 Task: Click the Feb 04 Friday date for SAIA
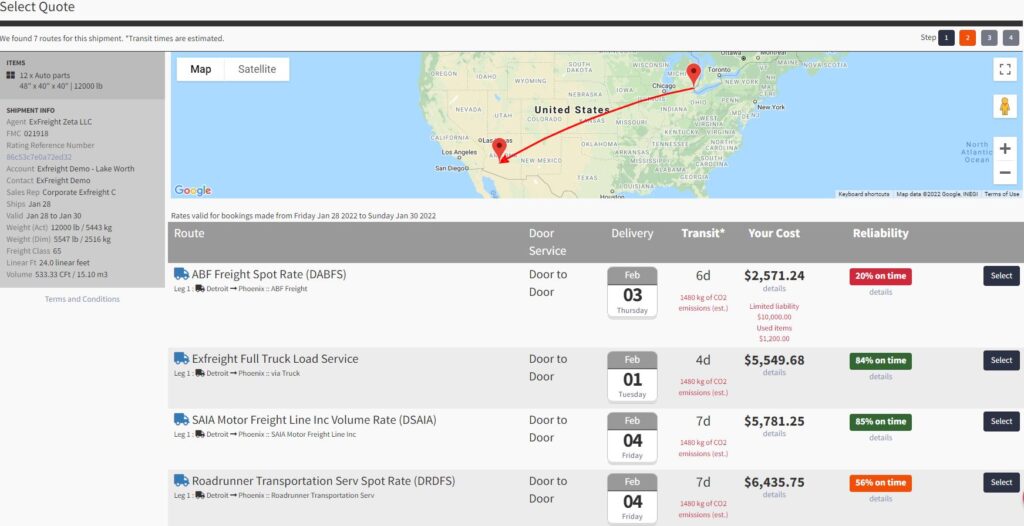(632, 438)
